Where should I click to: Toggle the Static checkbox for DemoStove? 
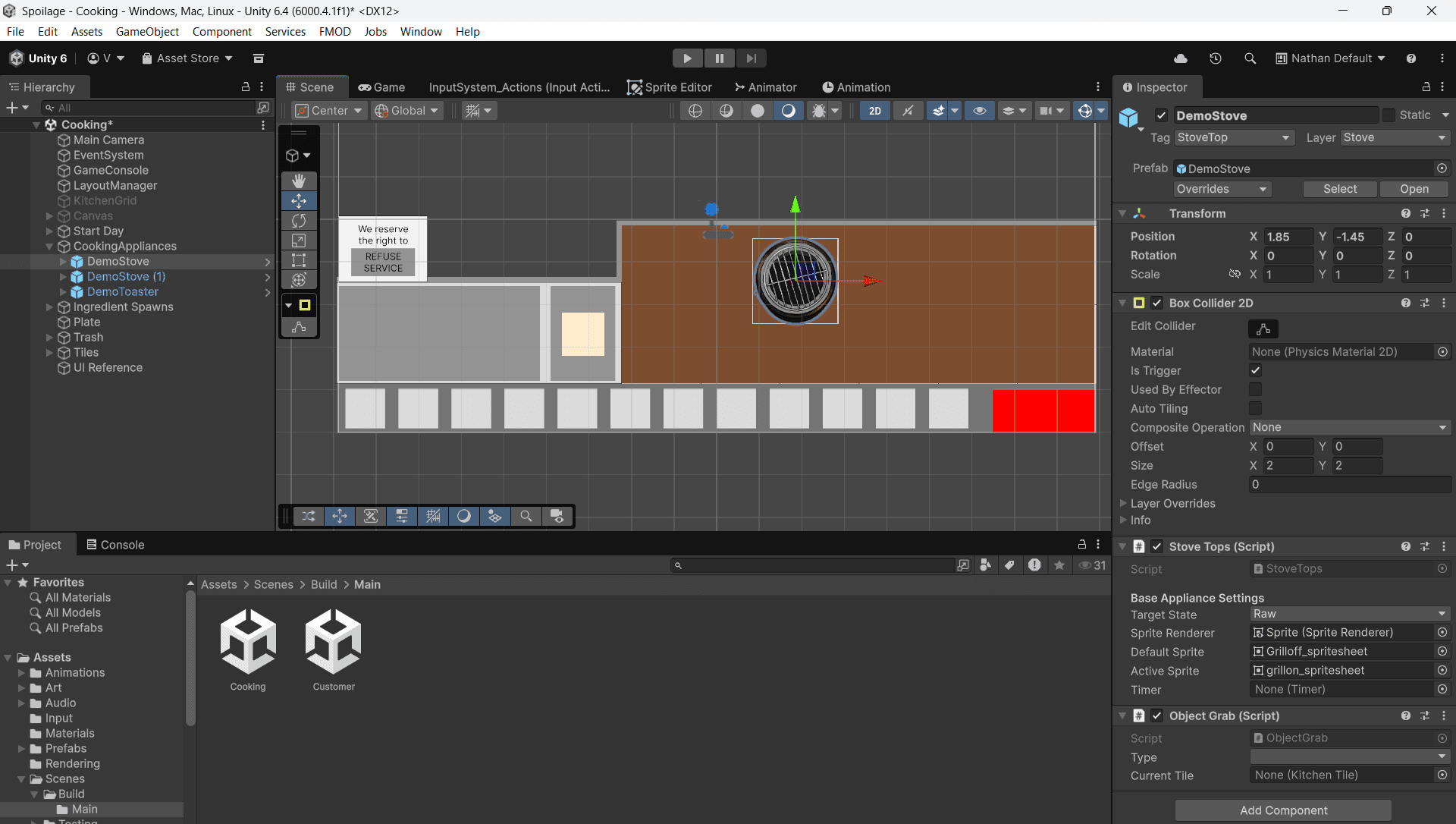pos(1389,115)
